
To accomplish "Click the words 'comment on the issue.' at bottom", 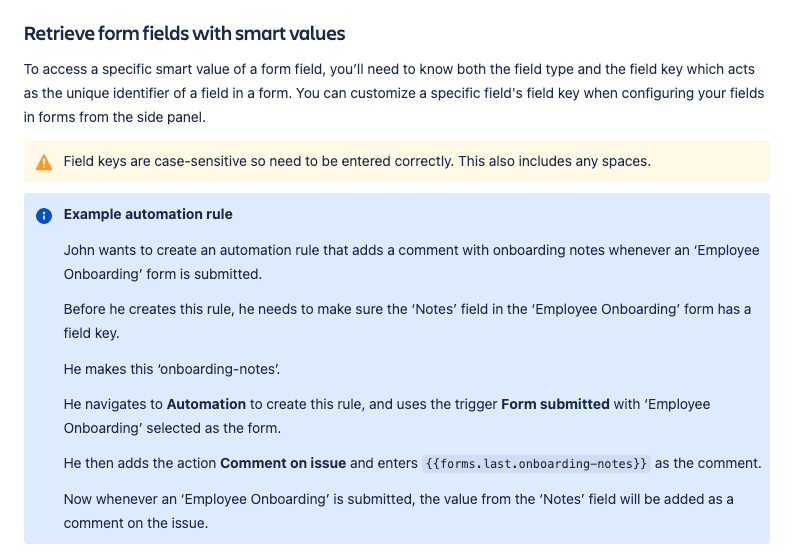I will [136, 523].
